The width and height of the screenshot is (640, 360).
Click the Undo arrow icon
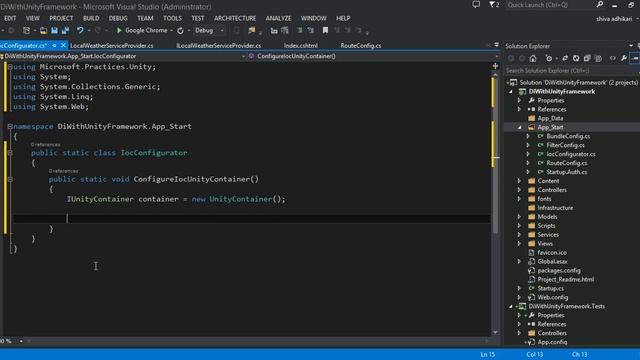point(80,31)
